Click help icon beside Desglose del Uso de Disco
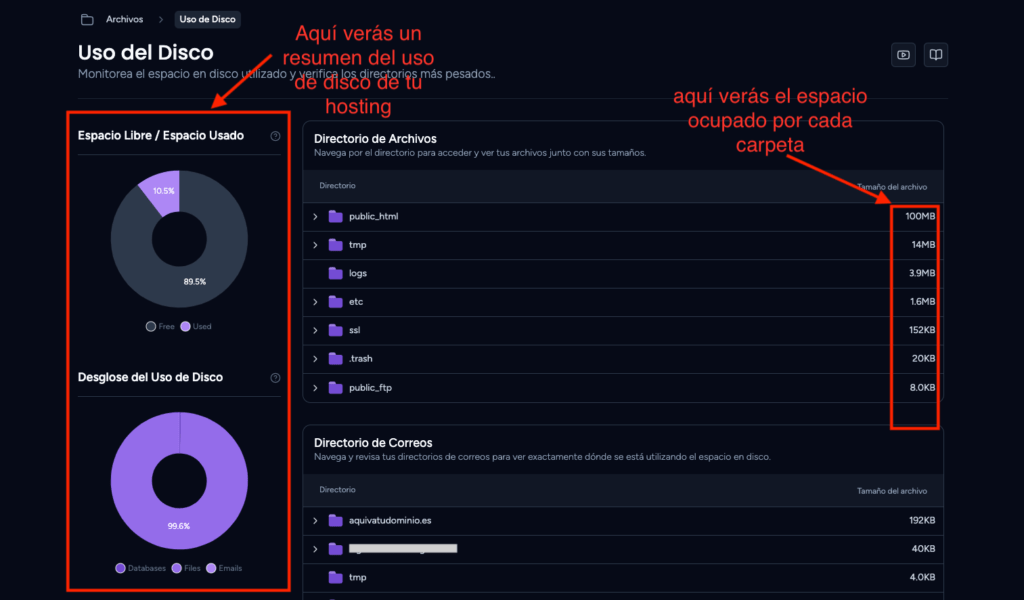1024x600 pixels. click(x=275, y=377)
